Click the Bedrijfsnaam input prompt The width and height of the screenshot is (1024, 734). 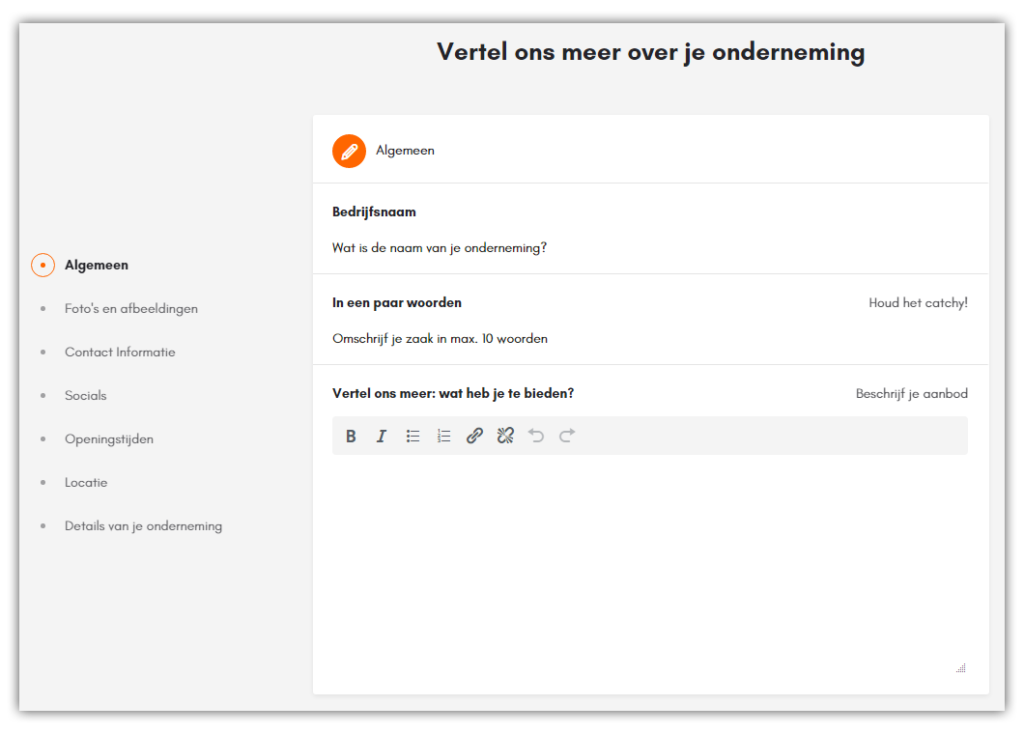[439, 247]
